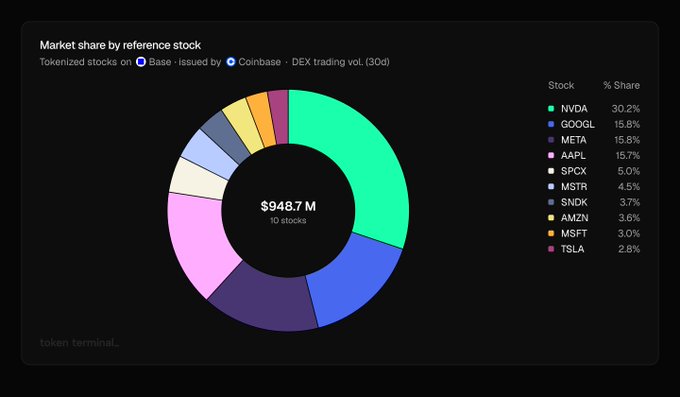Click the 3.6% share value
Image resolution: width=680 pixels, height=397 pixels.
pos(629,218)
